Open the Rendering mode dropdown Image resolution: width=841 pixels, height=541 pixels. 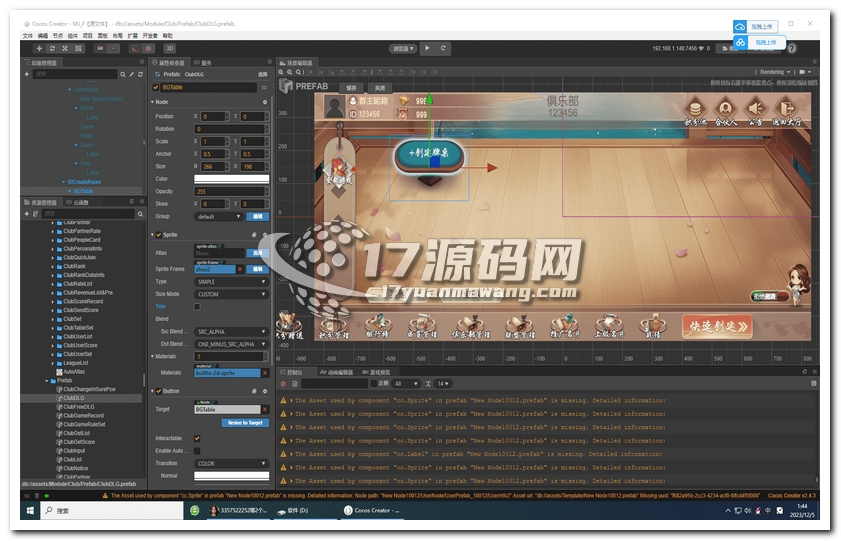point(775,72)
